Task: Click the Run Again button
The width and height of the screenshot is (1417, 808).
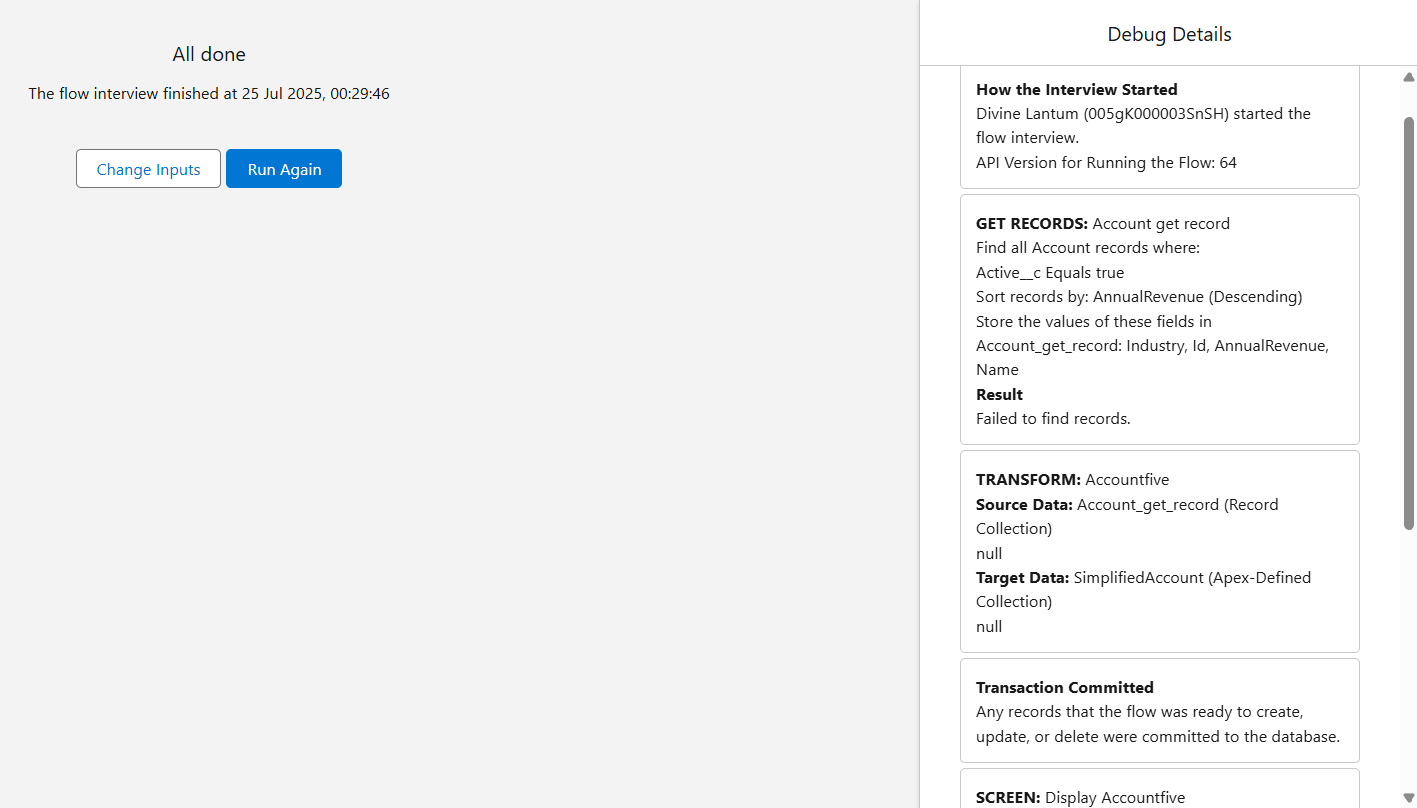Action: click(x=283, y=168)
